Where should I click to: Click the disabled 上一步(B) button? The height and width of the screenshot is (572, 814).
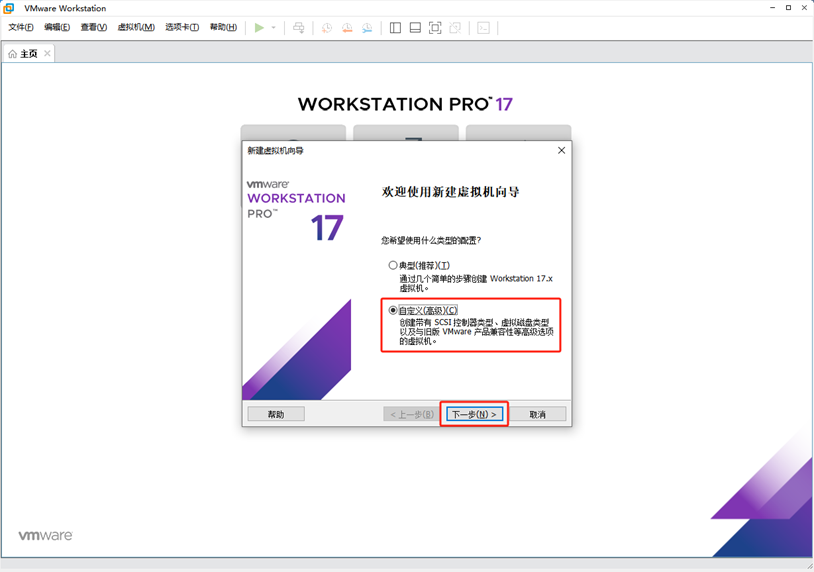412,414
